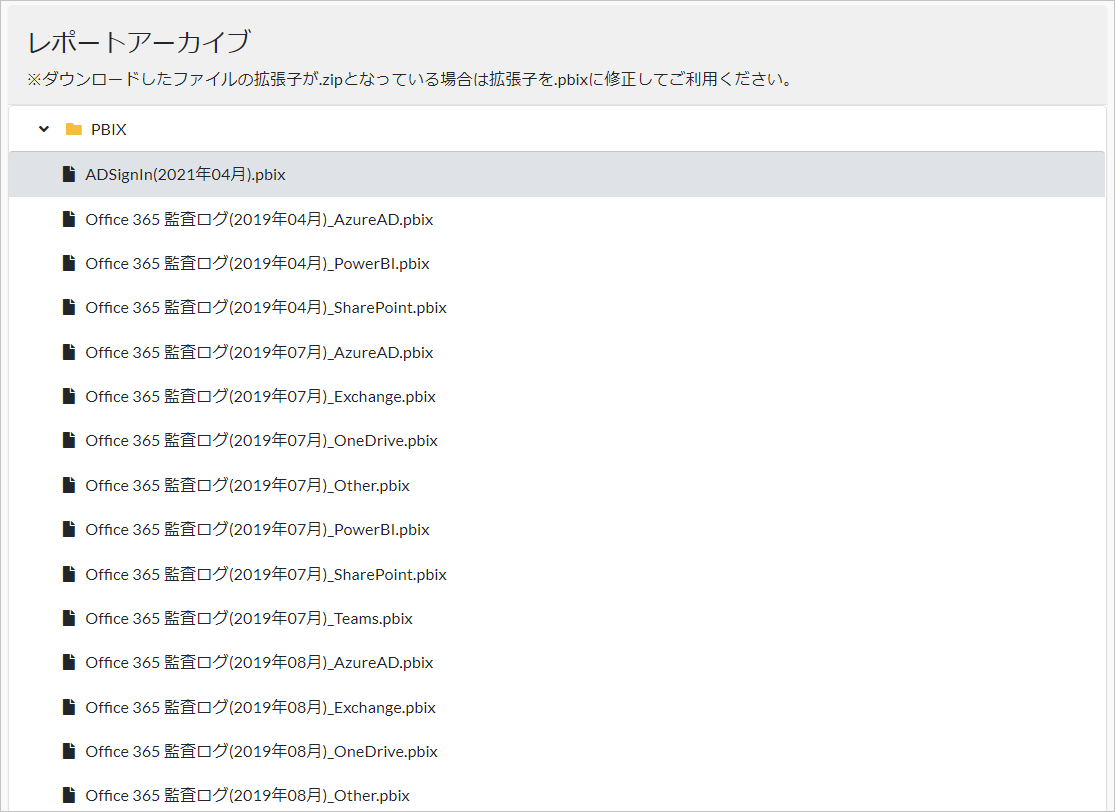Open Office 365 監査ログ(2019年07月)_SharePoint.pbix
Image resolution: width=1115 pixels, height=812 pixels.
coord(266,574)
